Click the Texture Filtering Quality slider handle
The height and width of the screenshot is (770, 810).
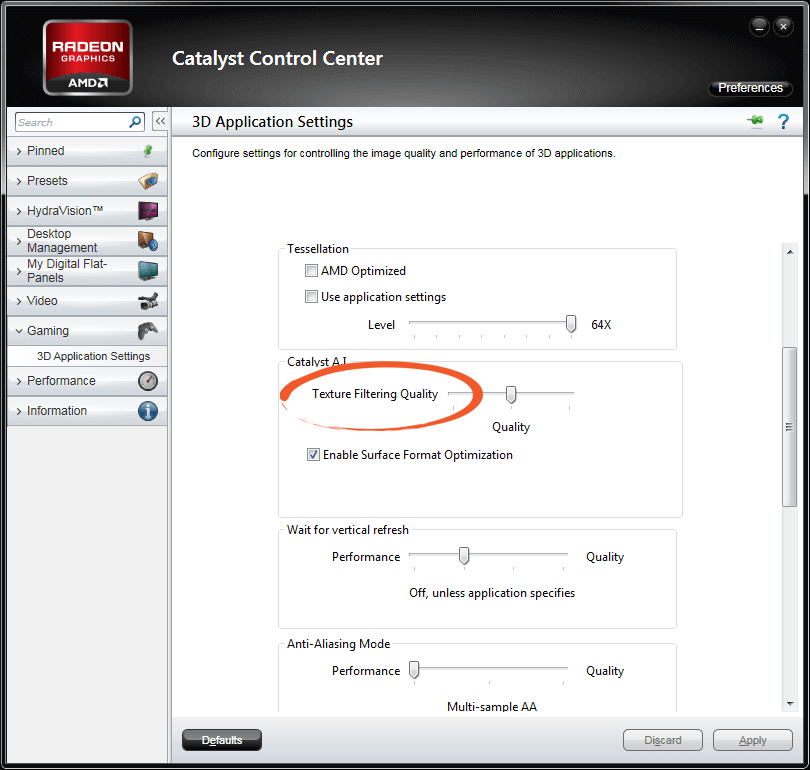coord(511,395)
